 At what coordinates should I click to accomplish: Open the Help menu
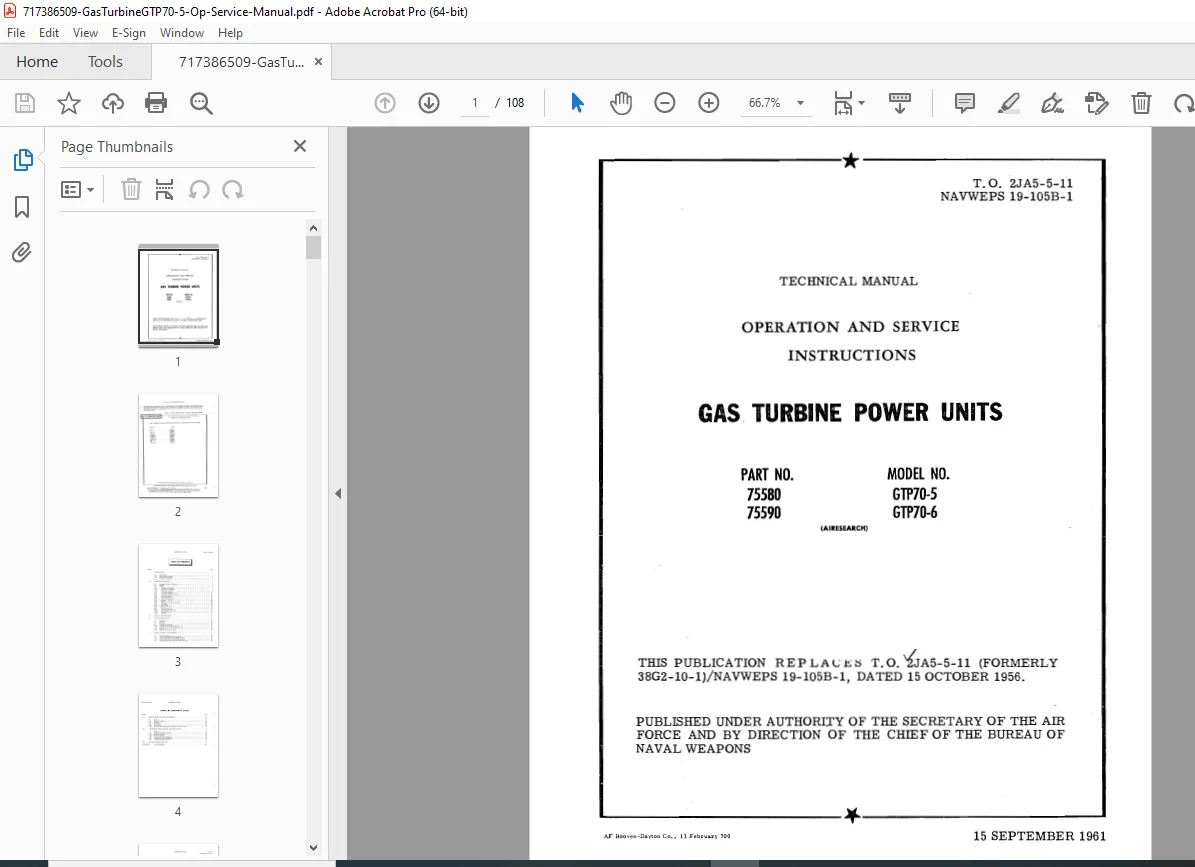[230, 33]
